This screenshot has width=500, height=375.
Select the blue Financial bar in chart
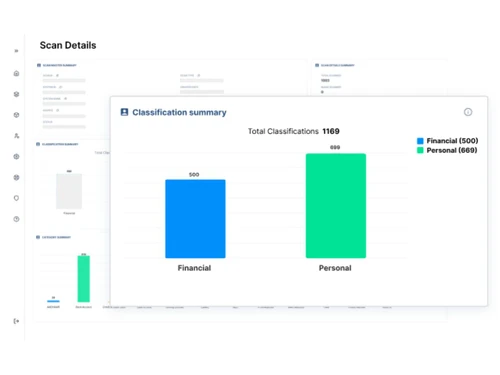(195, 219)
